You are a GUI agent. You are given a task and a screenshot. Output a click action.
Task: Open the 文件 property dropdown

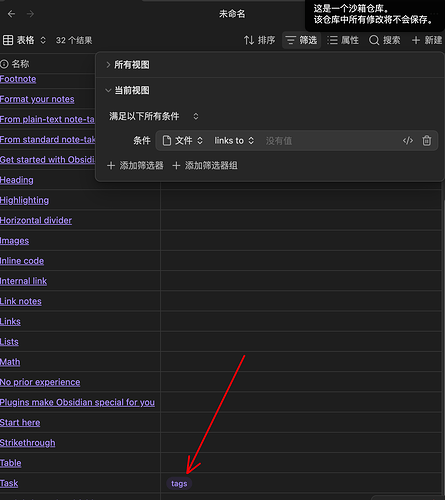[x=182, y=141]
